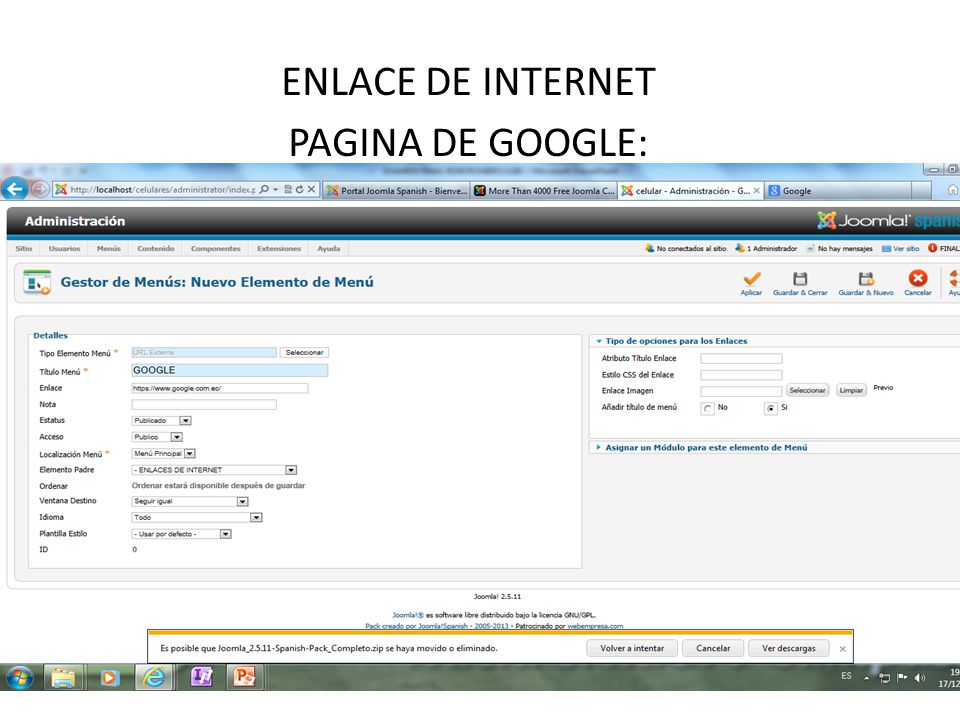
Task: Click the Limpiar button
Action: [x=851, y=391]
